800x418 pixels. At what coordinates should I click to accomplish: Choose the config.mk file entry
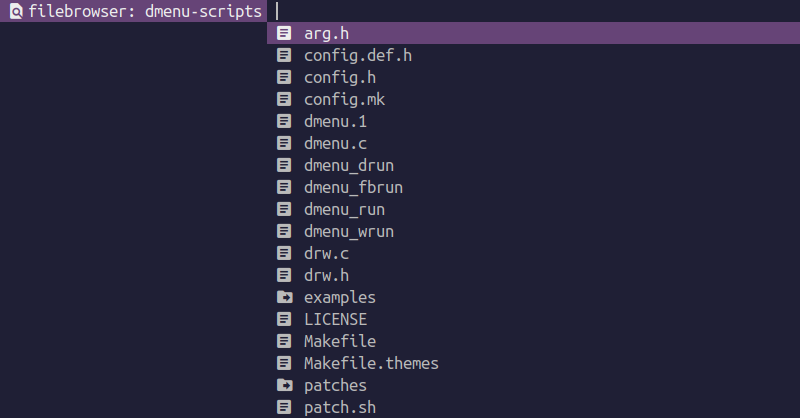click(x=533, y=99)
